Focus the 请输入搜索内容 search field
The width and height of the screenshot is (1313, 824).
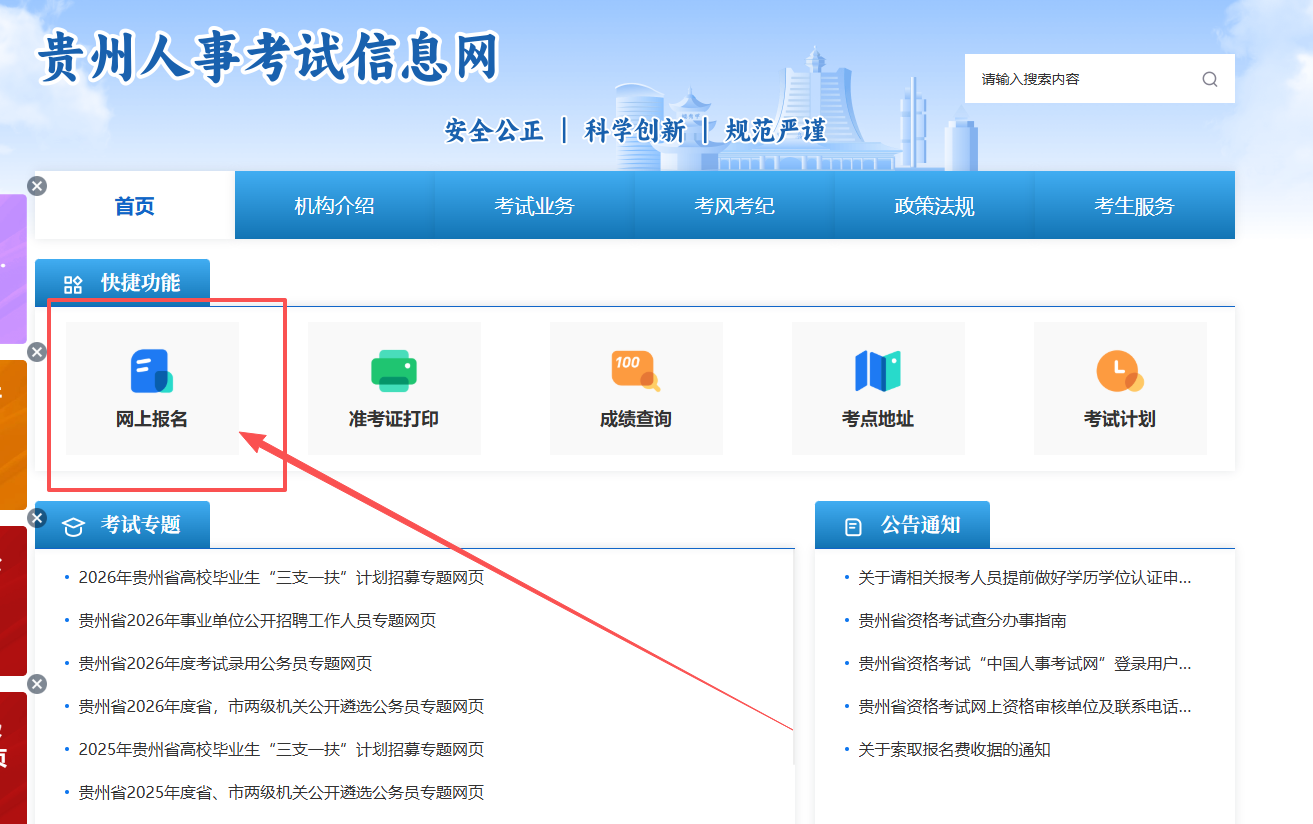tap(1080, 79)
